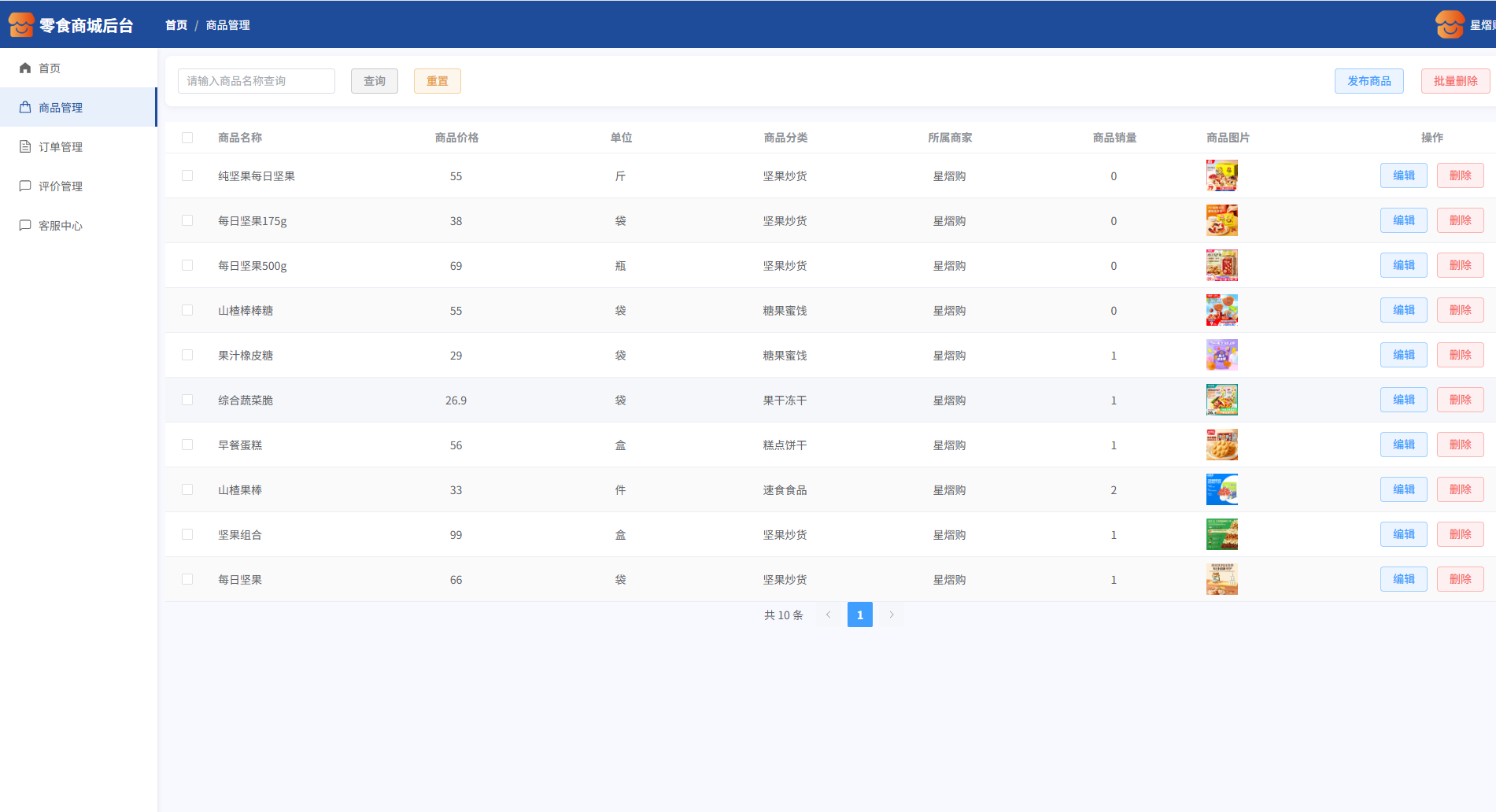Click the snack mall logo icon
This screenshot has width=1496, height=812.
point(21,25)
